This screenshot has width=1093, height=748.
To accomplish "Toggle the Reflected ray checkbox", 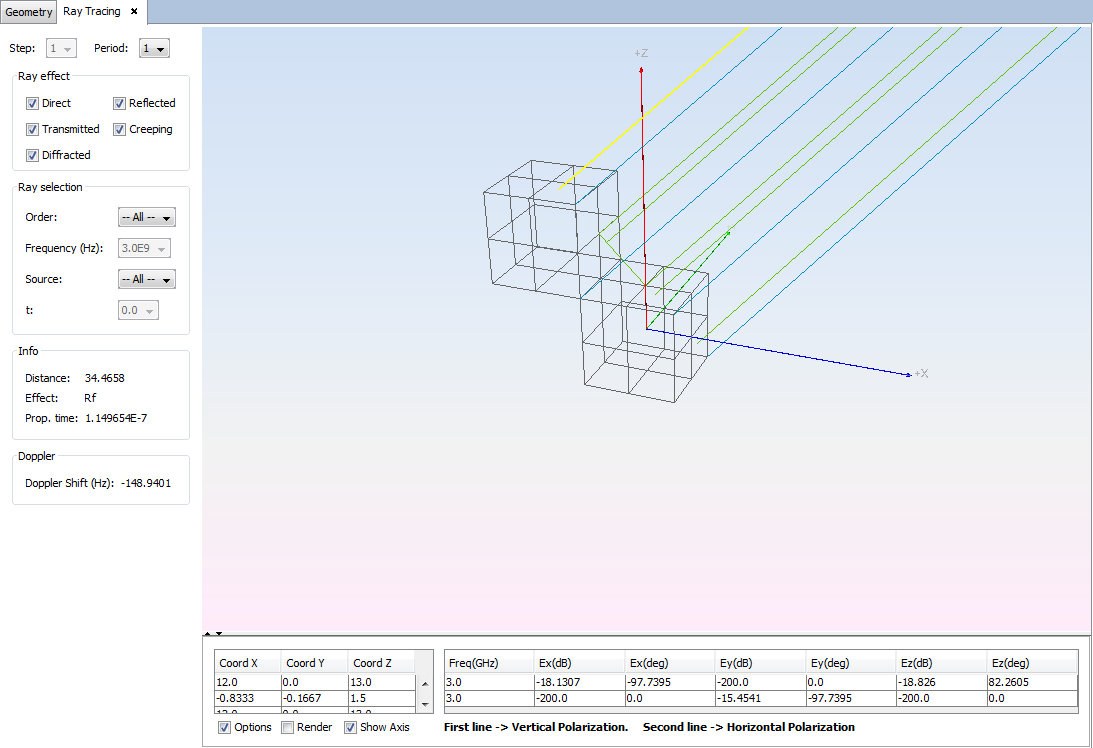I will pos(120,103).
